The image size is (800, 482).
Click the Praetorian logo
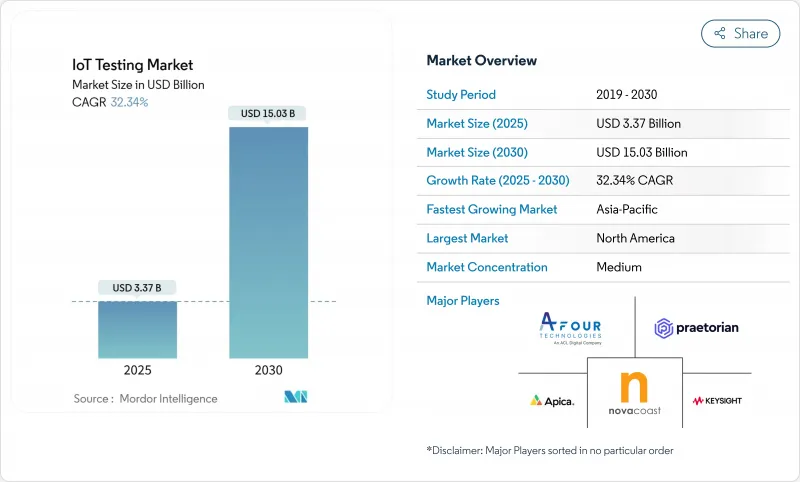697,327
